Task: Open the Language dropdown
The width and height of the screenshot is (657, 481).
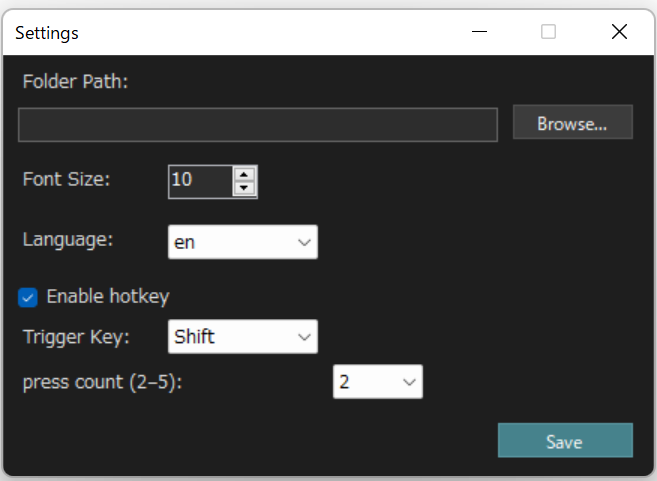Action: pyautogui.click(x=243, y=242)
